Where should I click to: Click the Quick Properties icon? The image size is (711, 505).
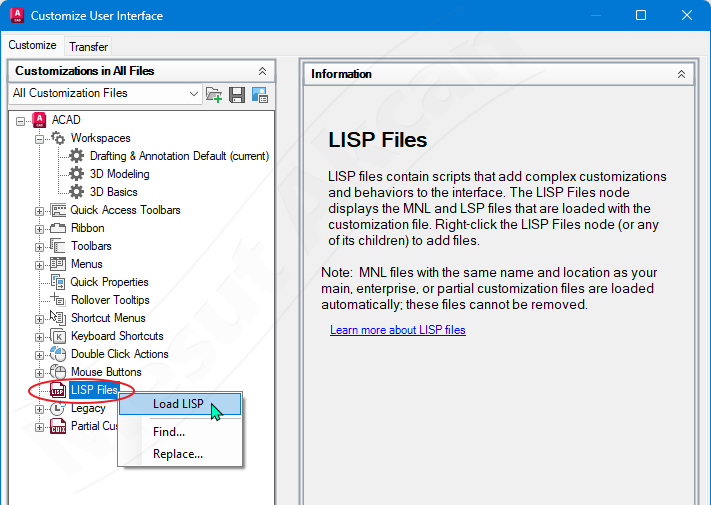58,282
